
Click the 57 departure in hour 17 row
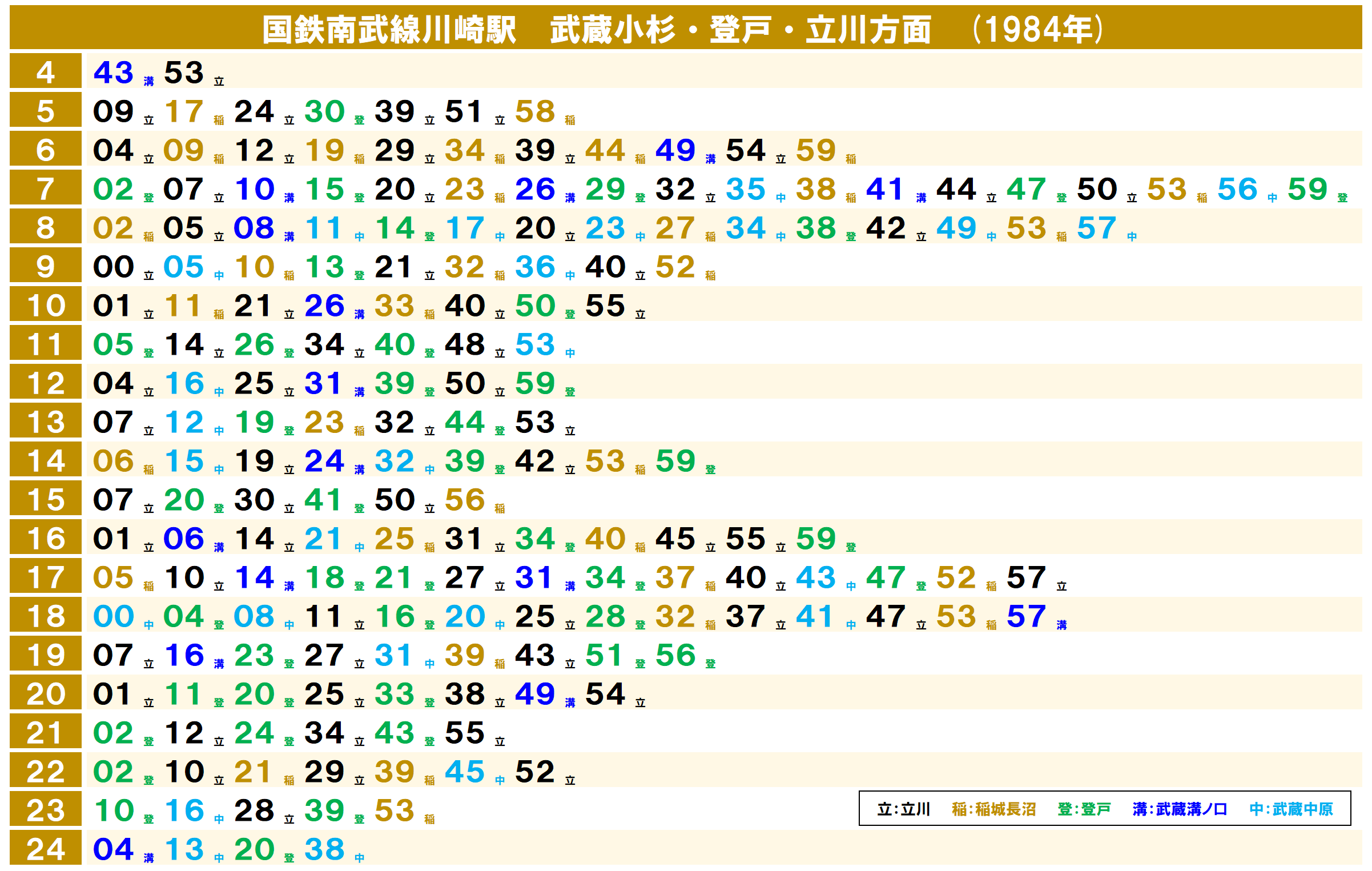1027,577
